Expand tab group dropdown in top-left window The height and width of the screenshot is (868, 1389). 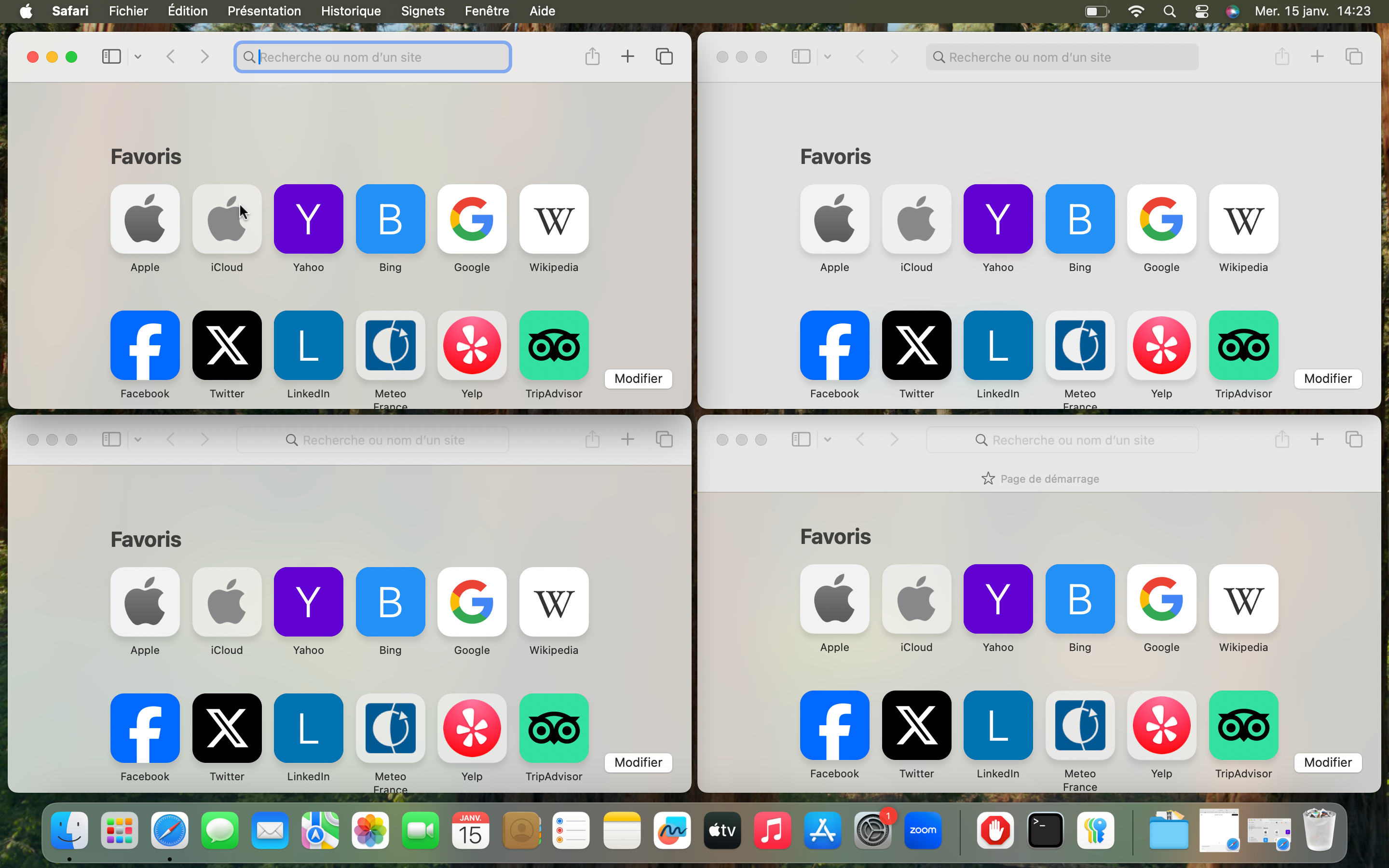click(x=138, y=56)
